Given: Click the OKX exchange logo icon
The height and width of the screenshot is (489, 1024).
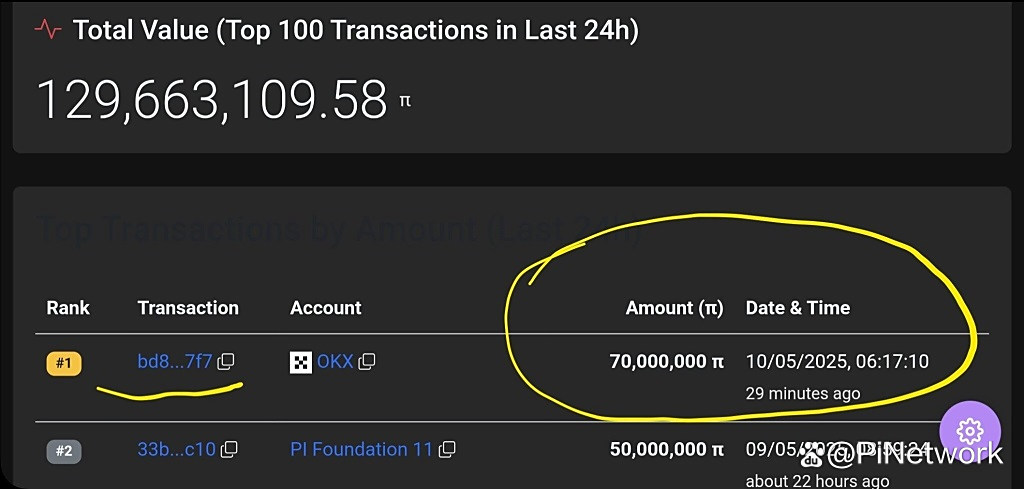Looking at the screenshot, I should pos(301,362).
